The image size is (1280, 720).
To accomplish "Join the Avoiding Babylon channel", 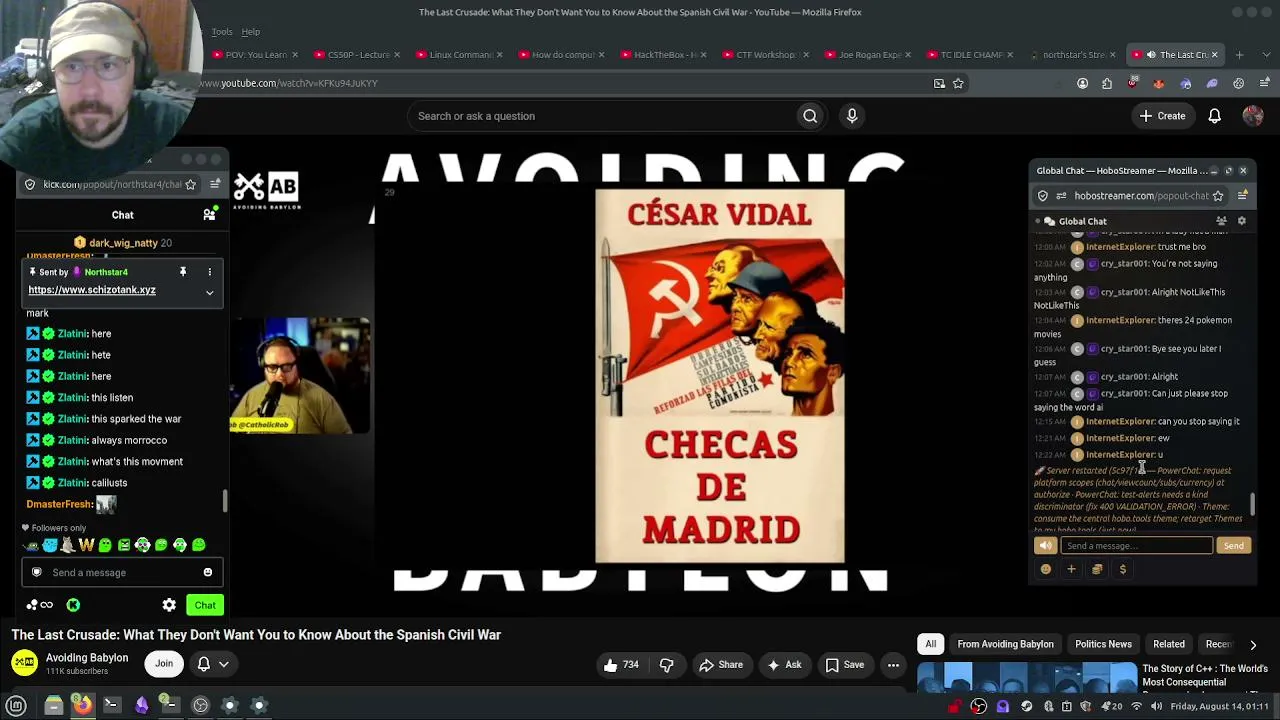I will (x=164, y=664).
